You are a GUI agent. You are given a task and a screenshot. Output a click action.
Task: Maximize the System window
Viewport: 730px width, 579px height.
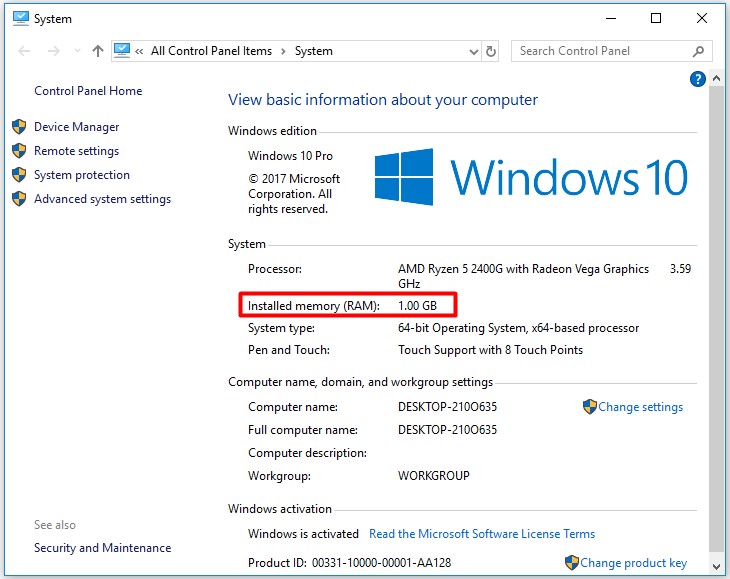(656, 19)
